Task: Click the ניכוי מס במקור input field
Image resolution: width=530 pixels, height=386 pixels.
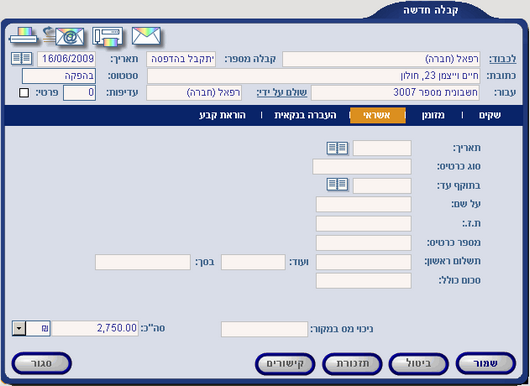Action: 265,329
